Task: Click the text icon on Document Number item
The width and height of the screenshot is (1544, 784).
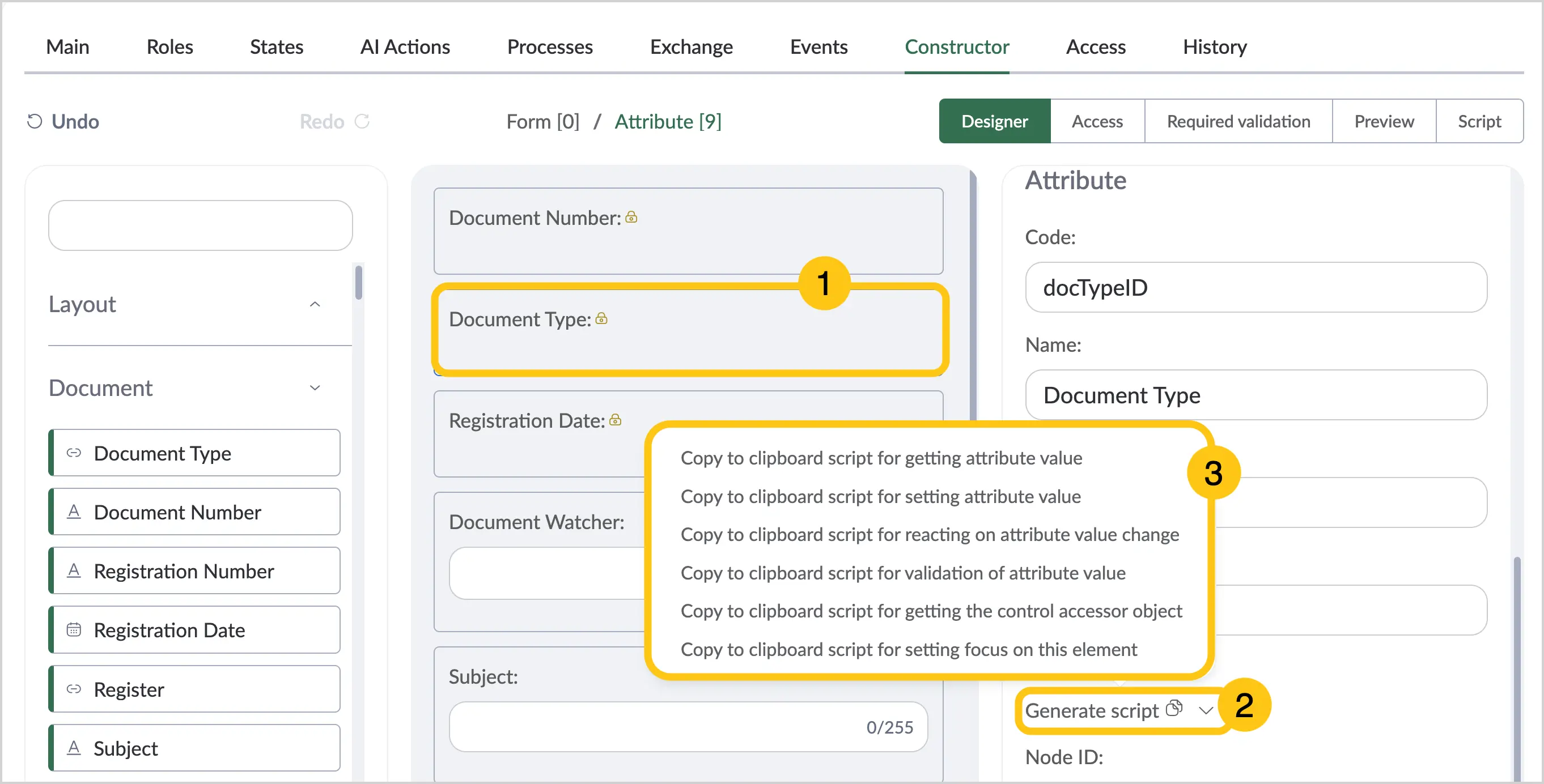Action: 74,512
